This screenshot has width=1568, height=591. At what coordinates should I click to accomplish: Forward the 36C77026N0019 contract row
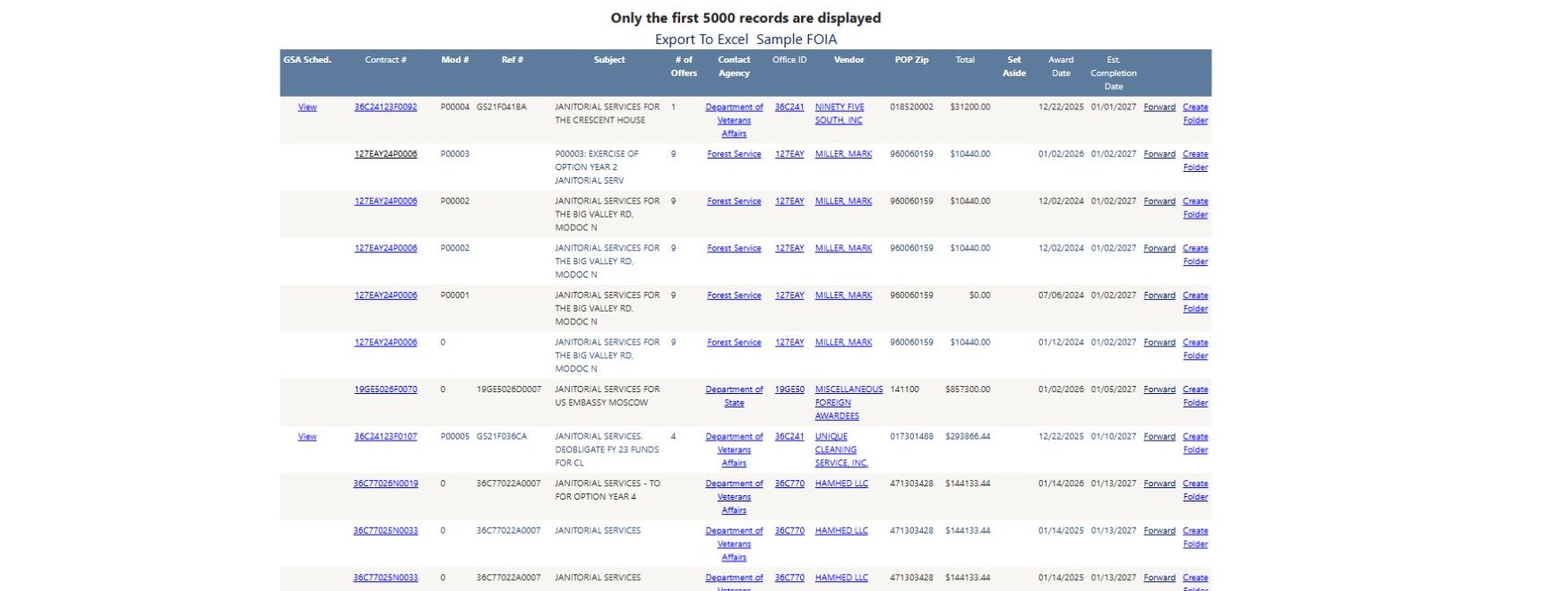[1159, 484]
